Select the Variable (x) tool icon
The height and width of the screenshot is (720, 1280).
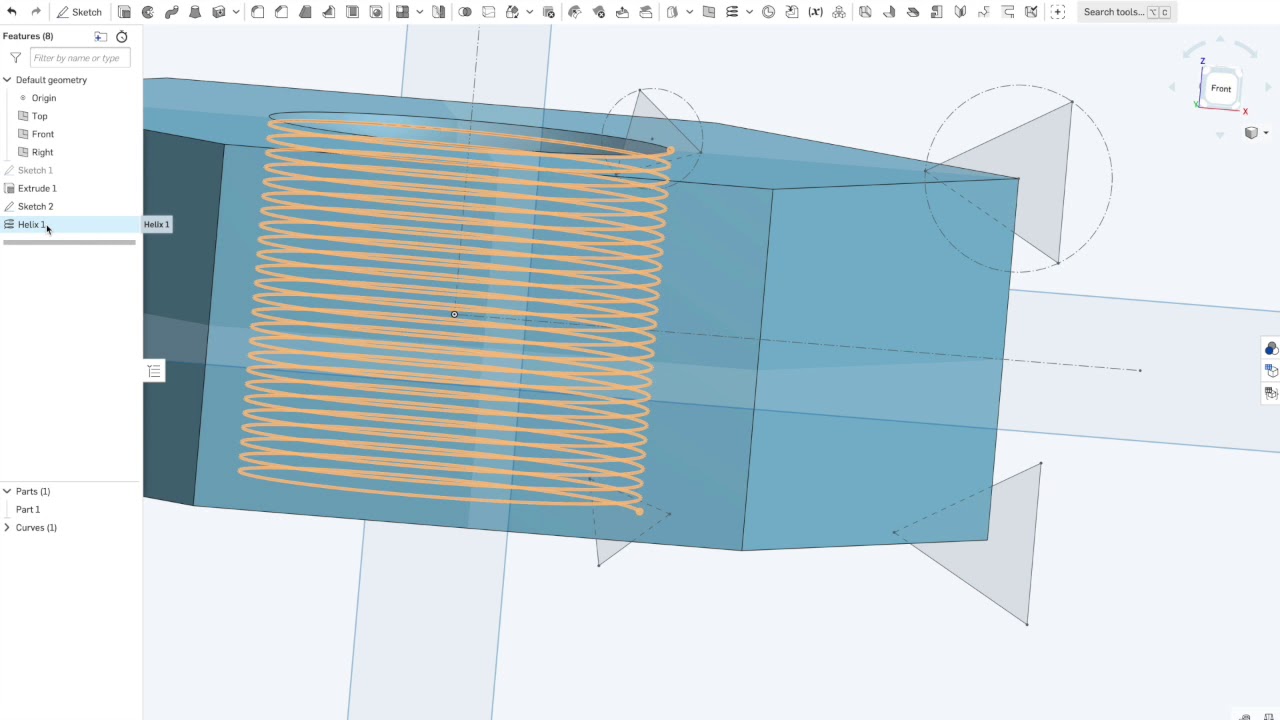pyautogui.click(x=815, y=12)
